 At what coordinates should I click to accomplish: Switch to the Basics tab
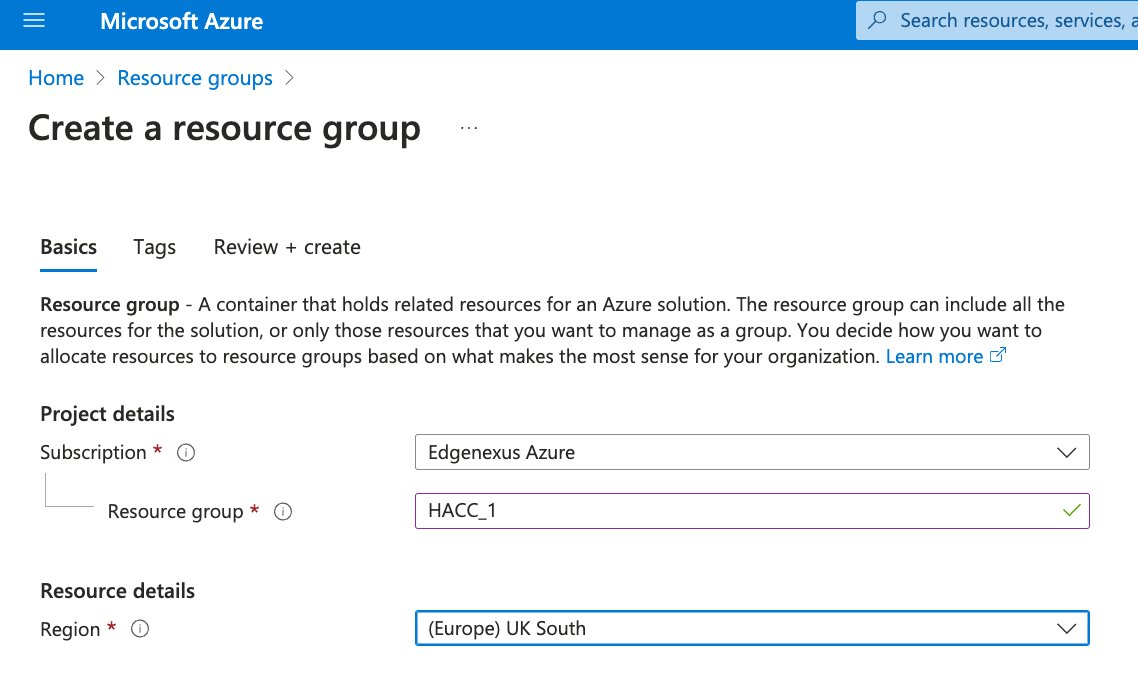click(x=68, y=247)
